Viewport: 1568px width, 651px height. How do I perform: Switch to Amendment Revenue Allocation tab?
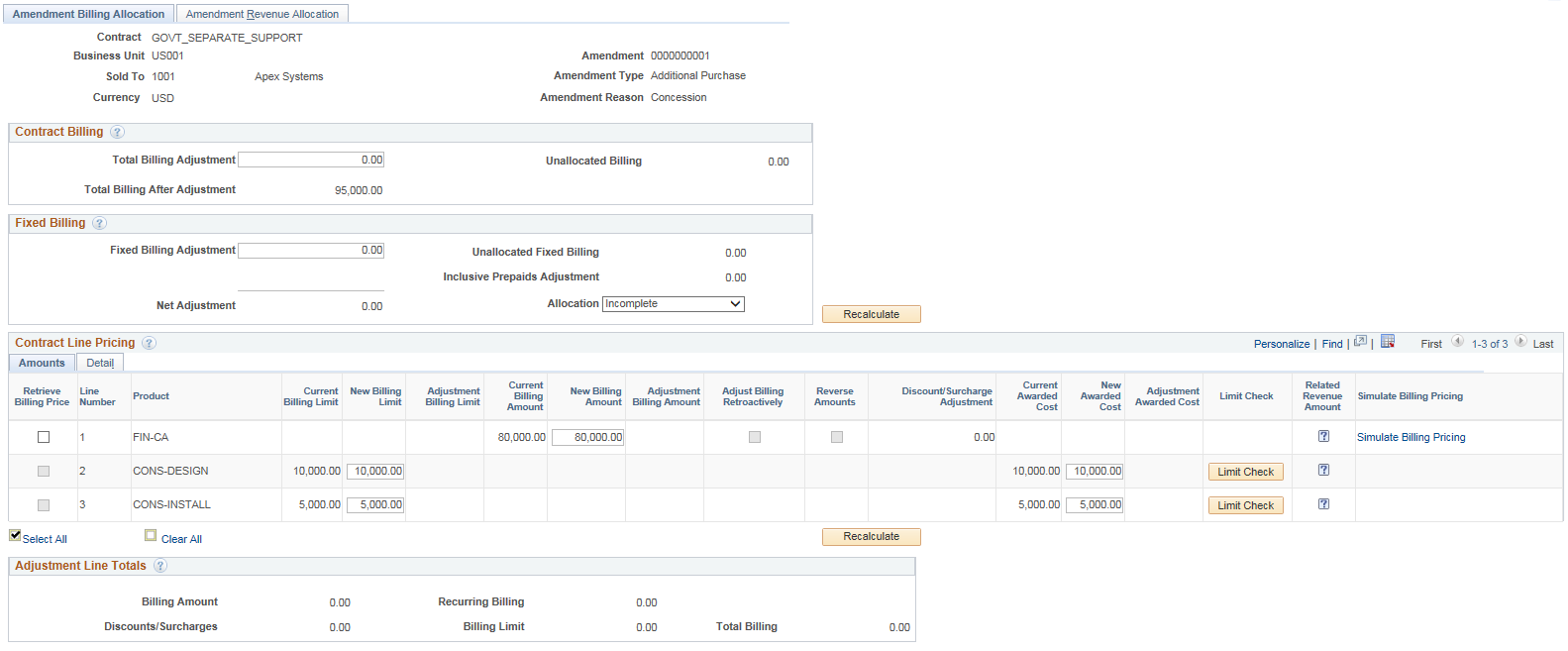(x=262, y=14)
